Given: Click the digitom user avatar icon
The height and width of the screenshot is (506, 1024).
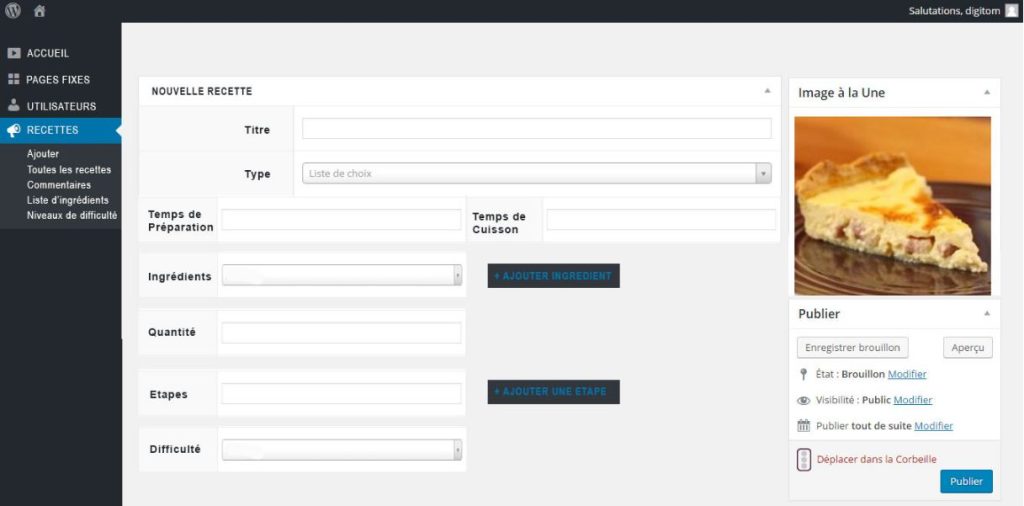Looking at the screenshot, I should click(1011, 11).
